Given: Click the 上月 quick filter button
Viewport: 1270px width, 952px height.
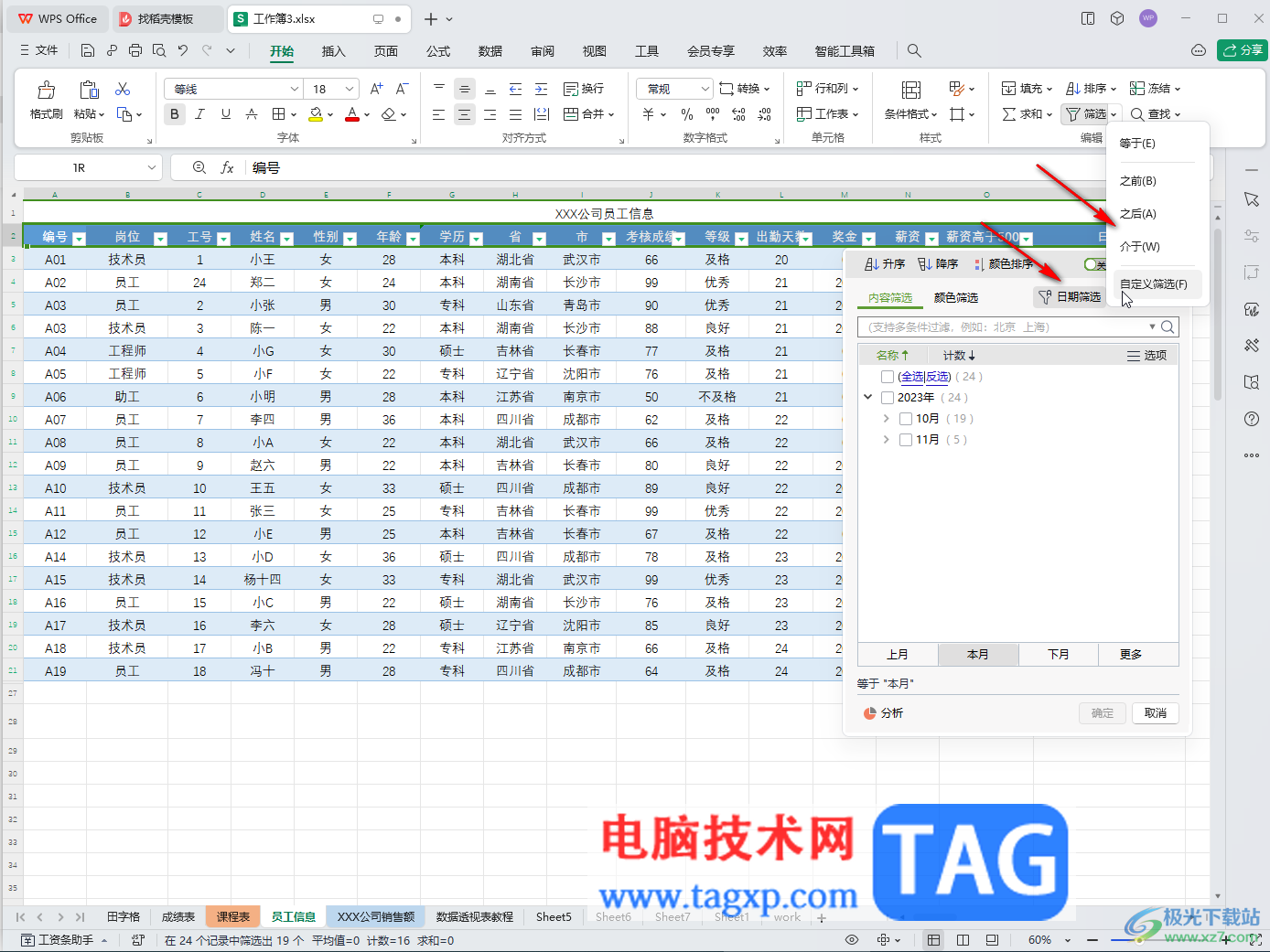Looking at the screenshot, I should (898, 655).
